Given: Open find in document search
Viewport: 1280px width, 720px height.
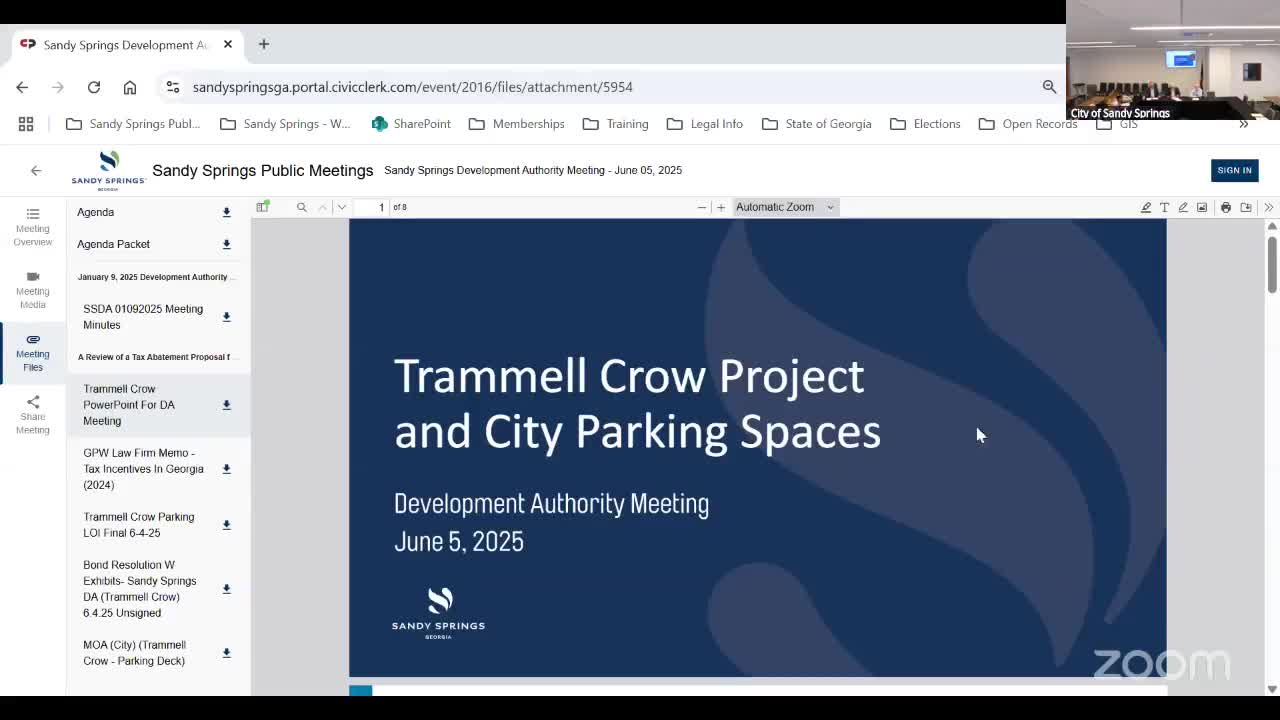Looking at the screenshot, I should (x=301, y=207).
